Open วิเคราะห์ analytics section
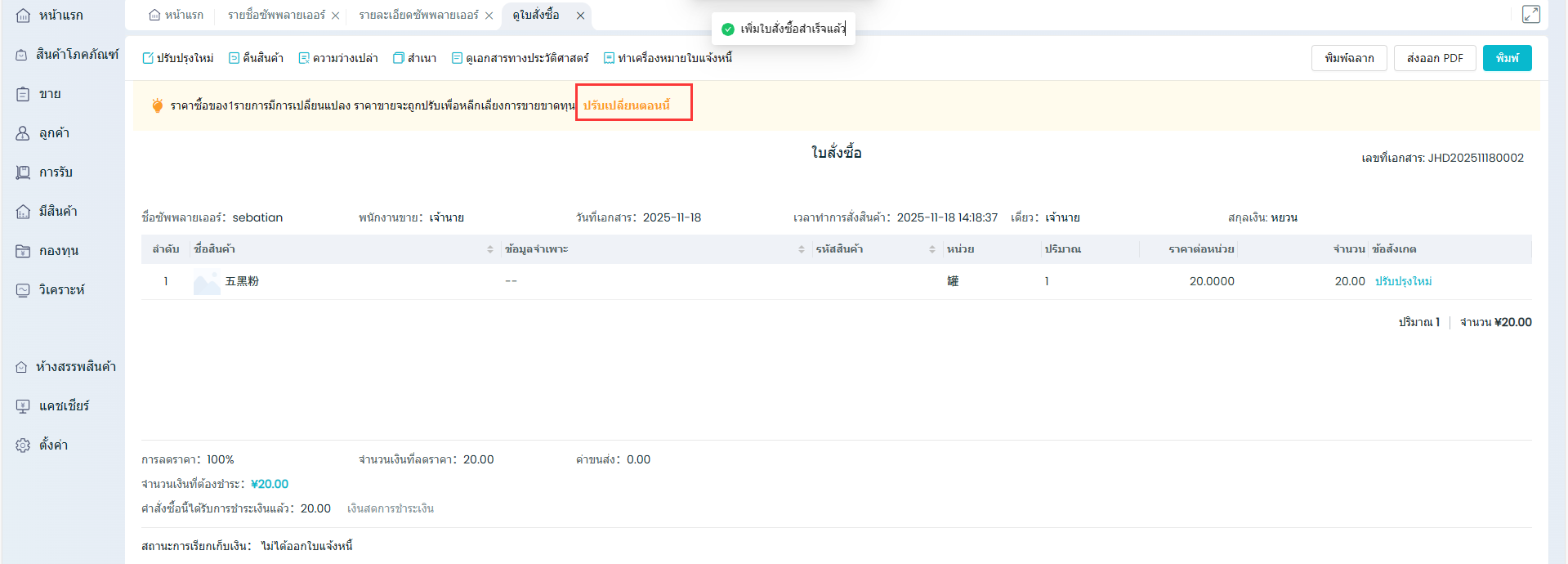This screenshot has height=564, width=1568. tap(61, 290)
